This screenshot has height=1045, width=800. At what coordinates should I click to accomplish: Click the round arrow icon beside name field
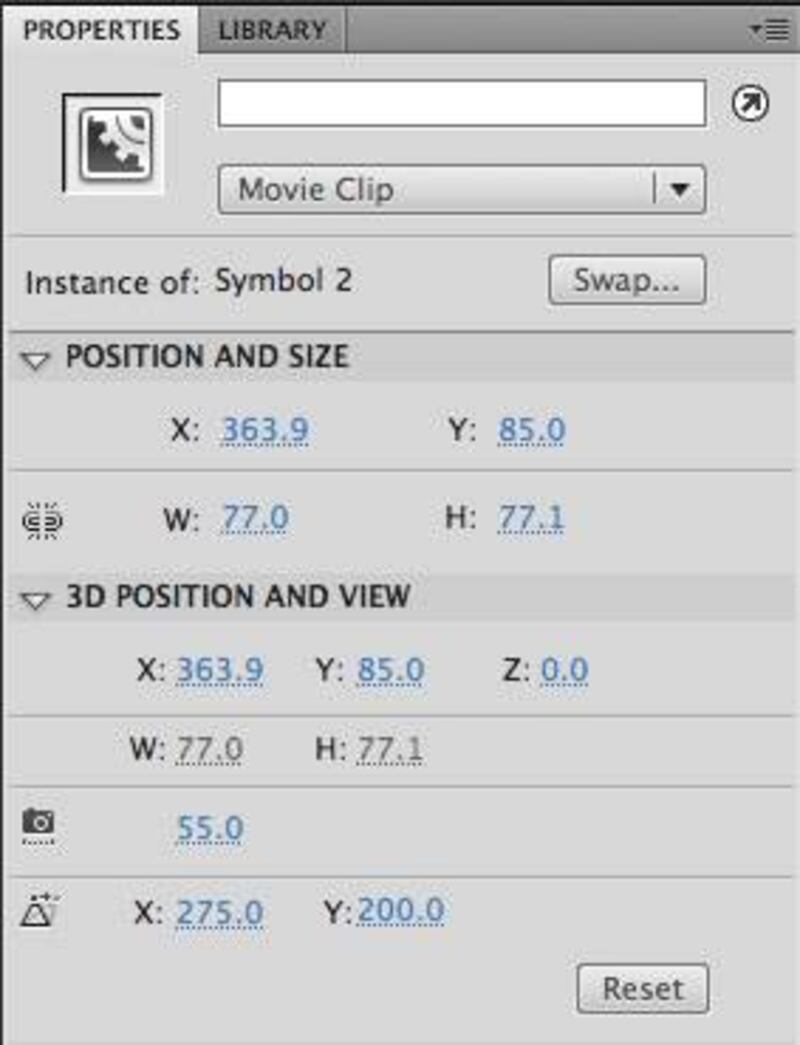[x=750, y=104]
